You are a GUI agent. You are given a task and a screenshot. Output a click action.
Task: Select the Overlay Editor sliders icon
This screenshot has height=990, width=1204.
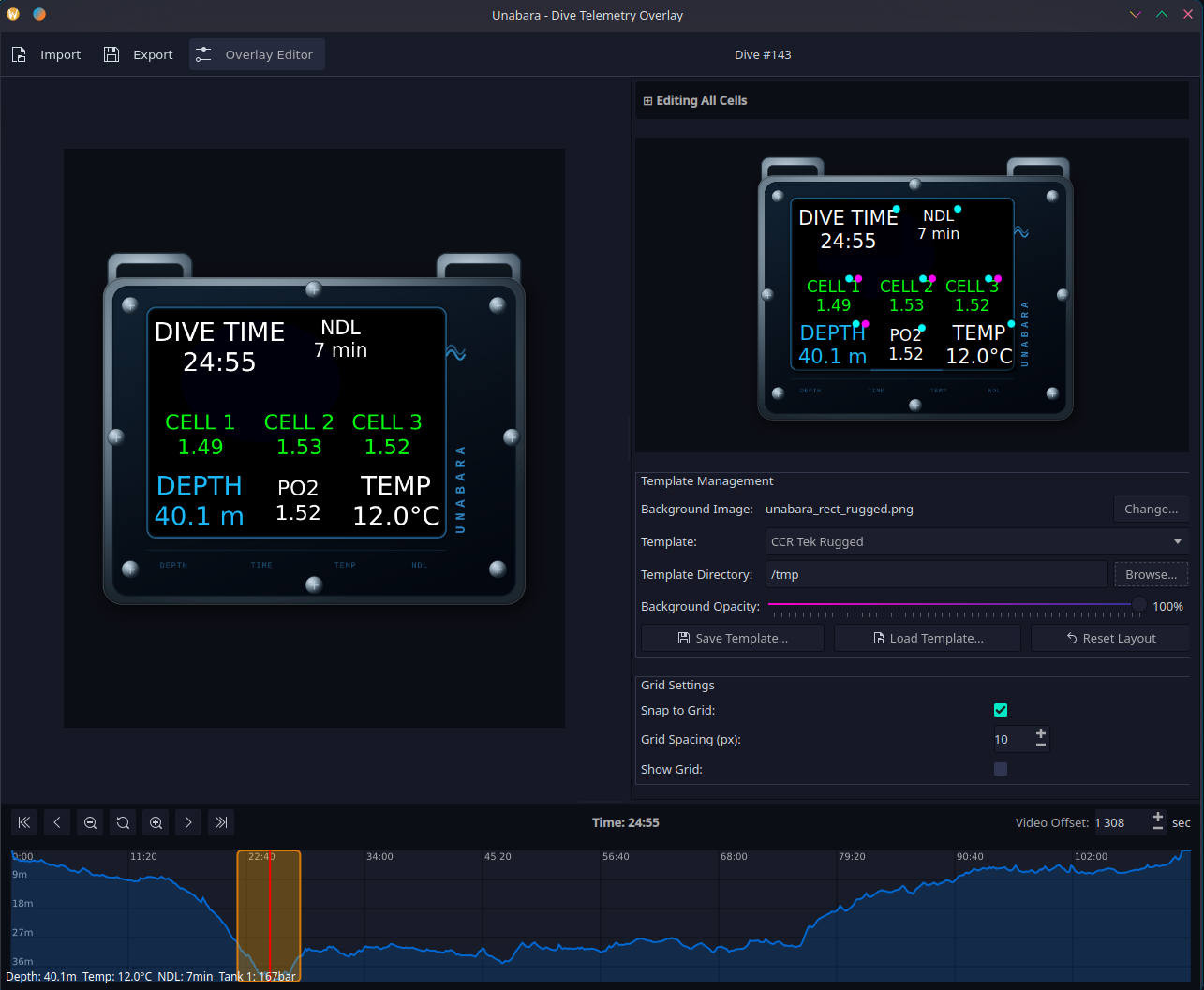[204, 54]
